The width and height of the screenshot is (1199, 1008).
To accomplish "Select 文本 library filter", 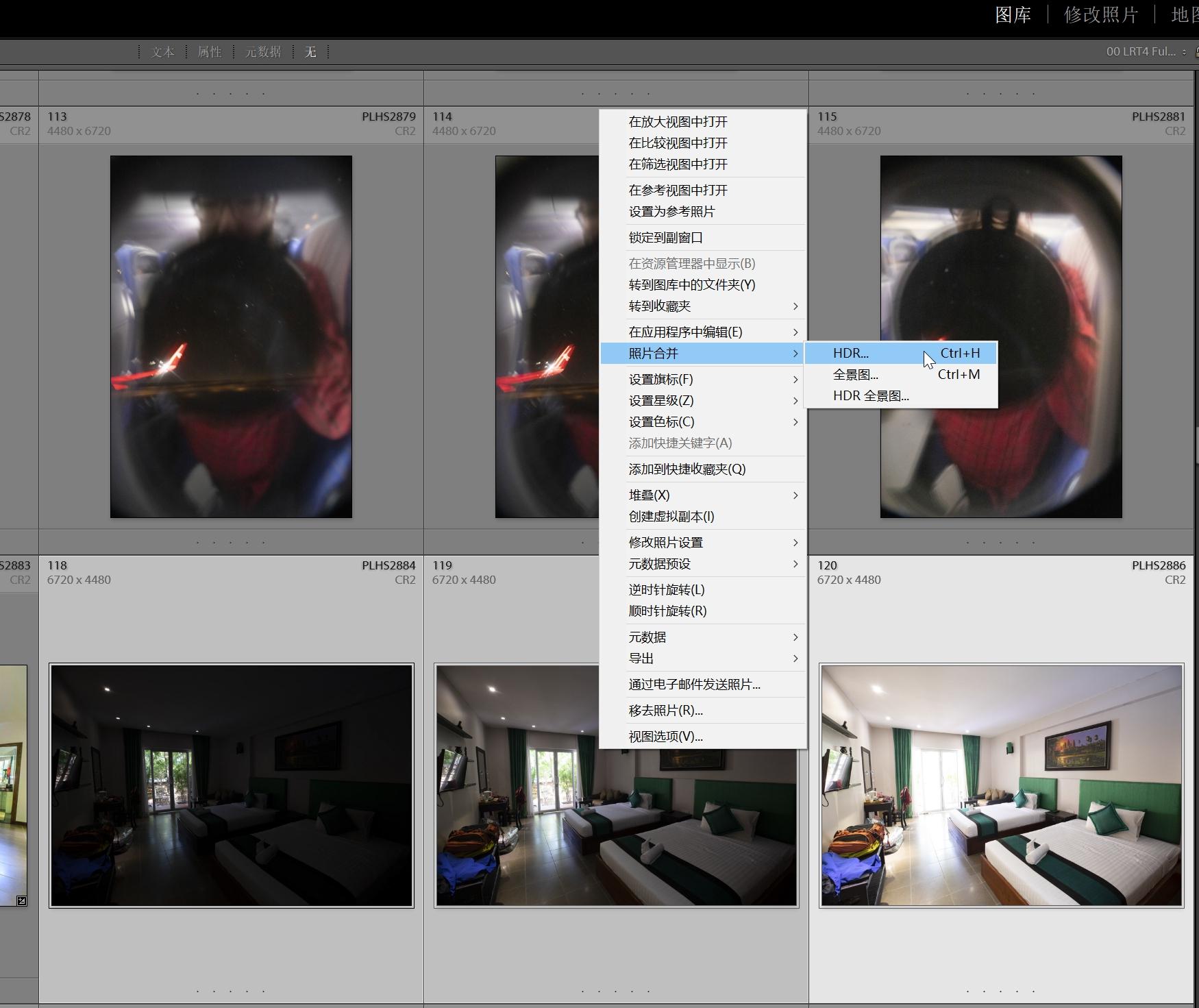I will click(162, 52).
